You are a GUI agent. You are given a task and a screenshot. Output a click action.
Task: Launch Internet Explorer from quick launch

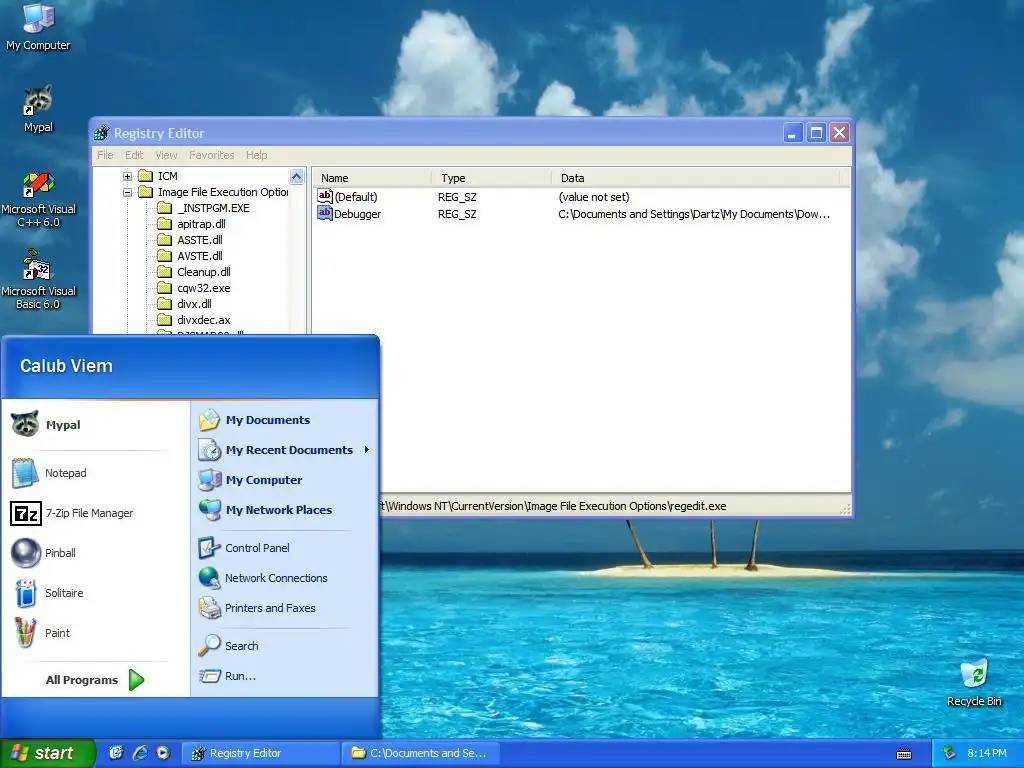tap(140, 753)
